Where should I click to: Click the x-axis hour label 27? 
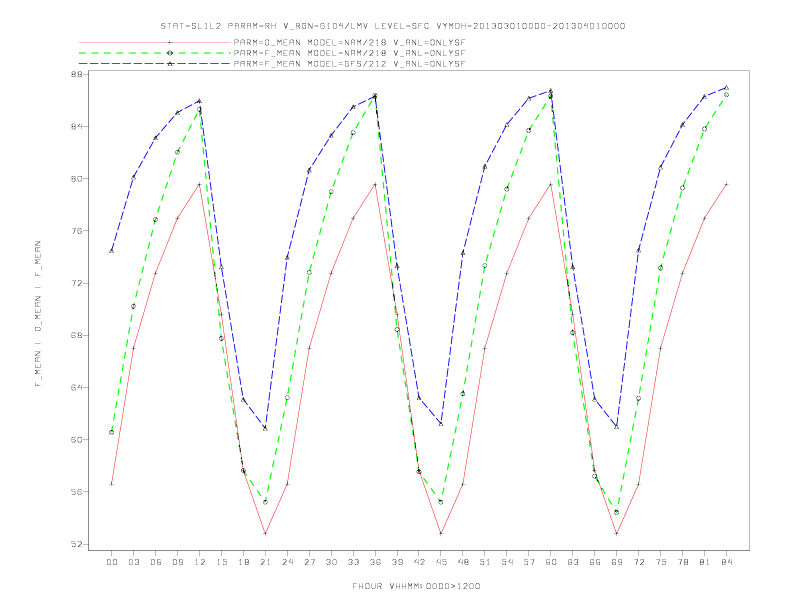pos(309,562)
